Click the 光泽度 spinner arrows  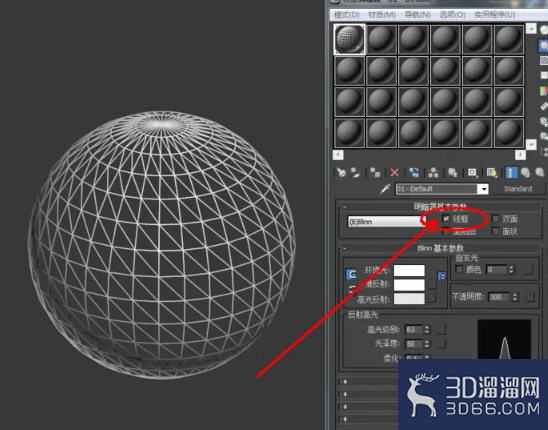pyautogui.click(x=427, y=344)
